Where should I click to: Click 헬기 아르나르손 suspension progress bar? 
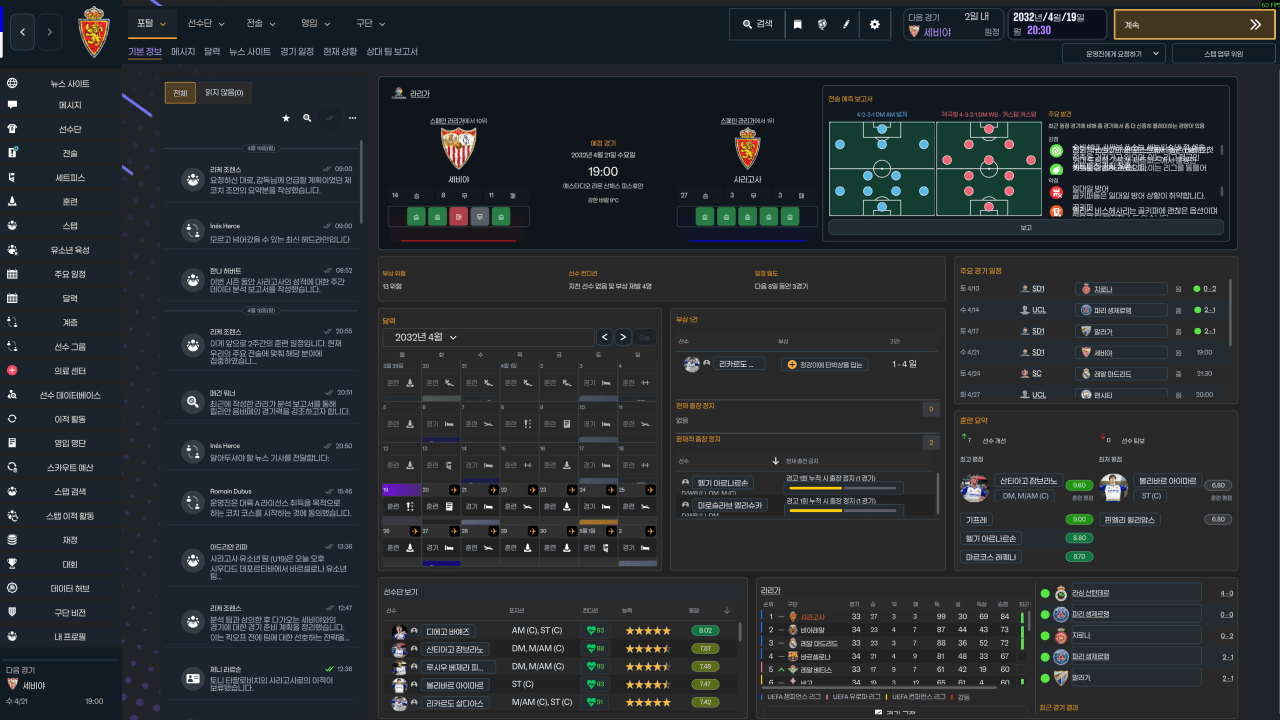846,487
